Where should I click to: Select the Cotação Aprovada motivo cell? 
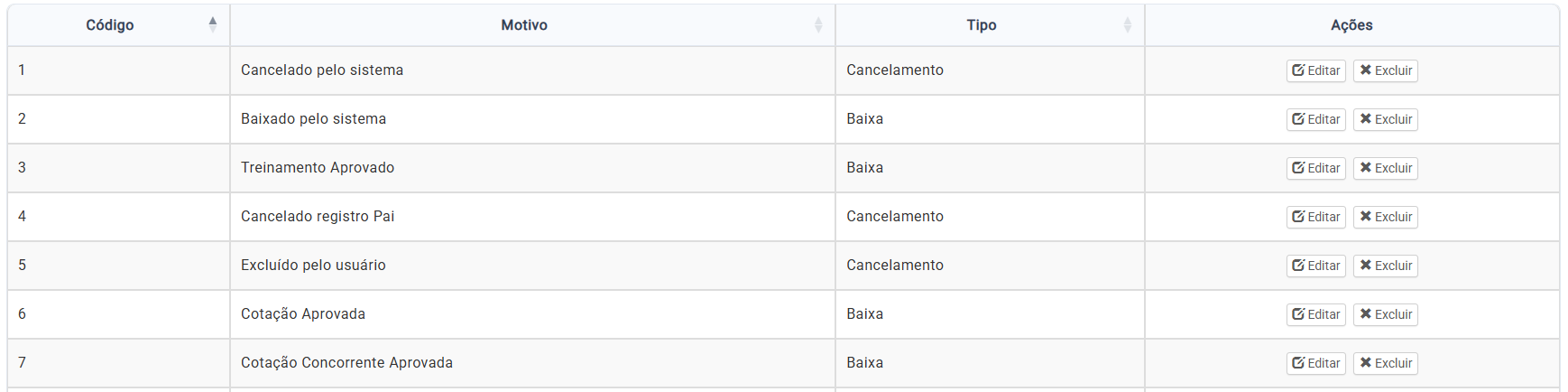click(x=303, y=314)
